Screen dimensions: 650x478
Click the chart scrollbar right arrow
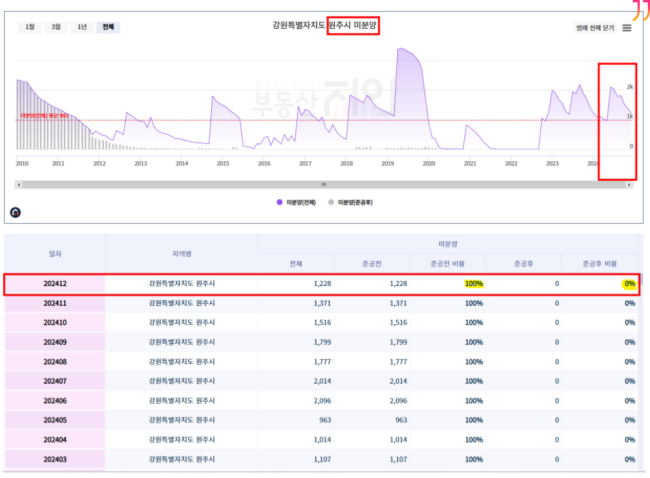pos(629,184)
